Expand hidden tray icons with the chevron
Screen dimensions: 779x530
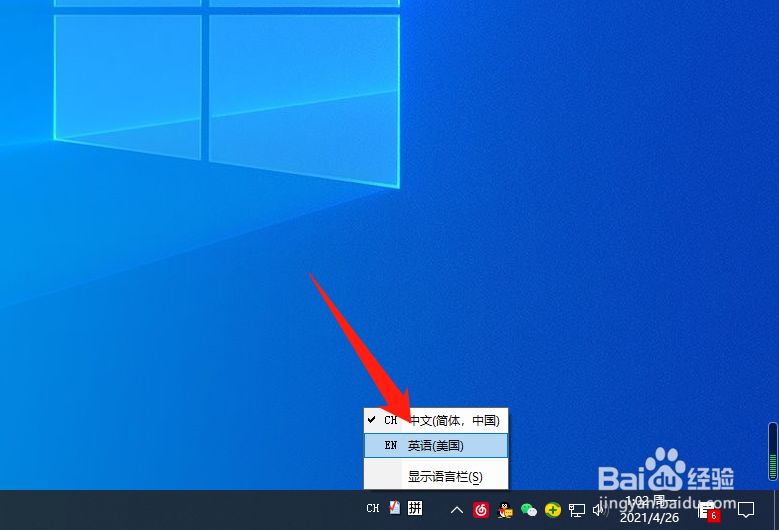tap(457, 510)
